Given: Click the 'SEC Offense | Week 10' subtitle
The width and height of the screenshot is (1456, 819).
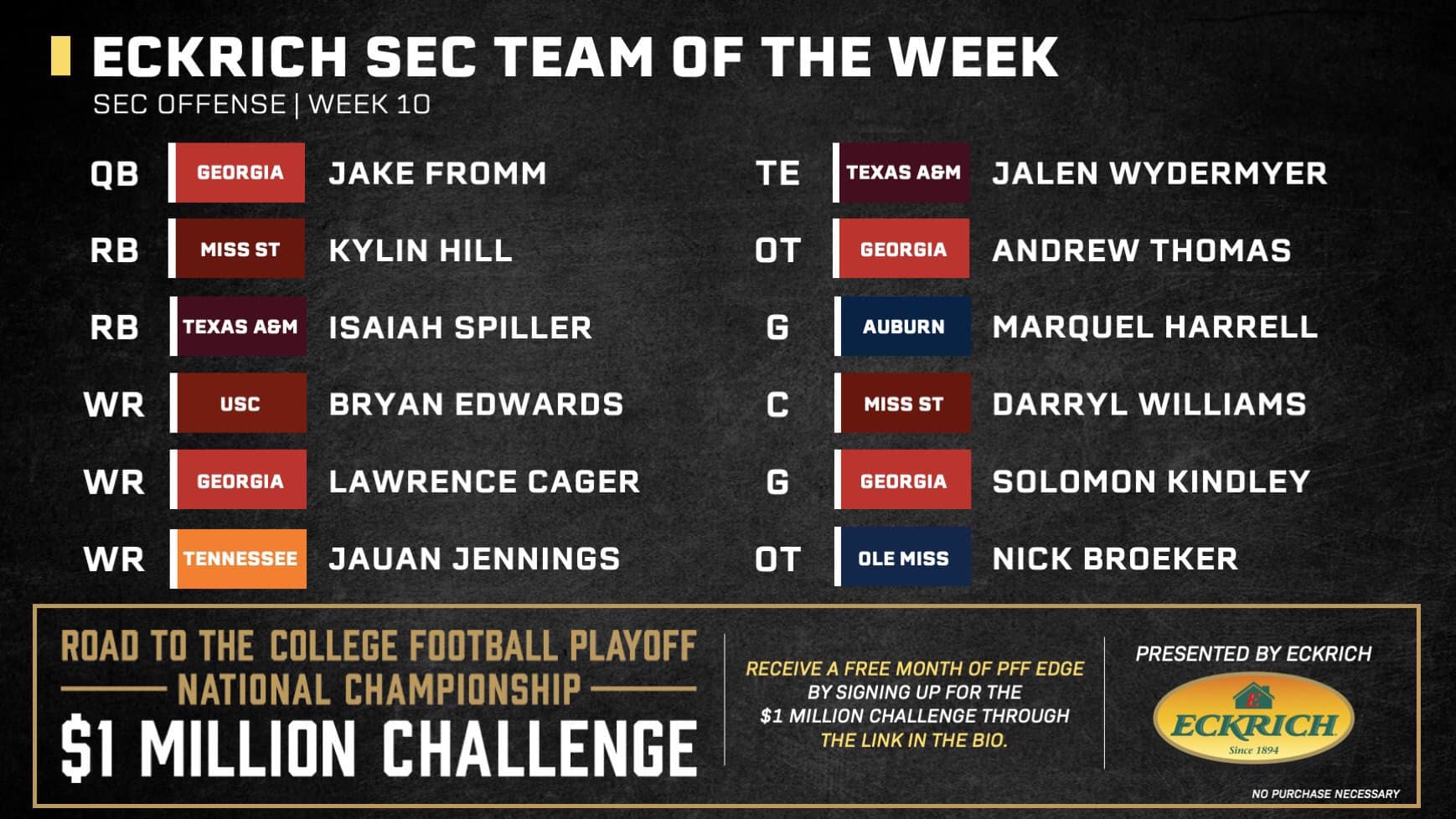Looking at the screenshot, I should tap(261, 105).
